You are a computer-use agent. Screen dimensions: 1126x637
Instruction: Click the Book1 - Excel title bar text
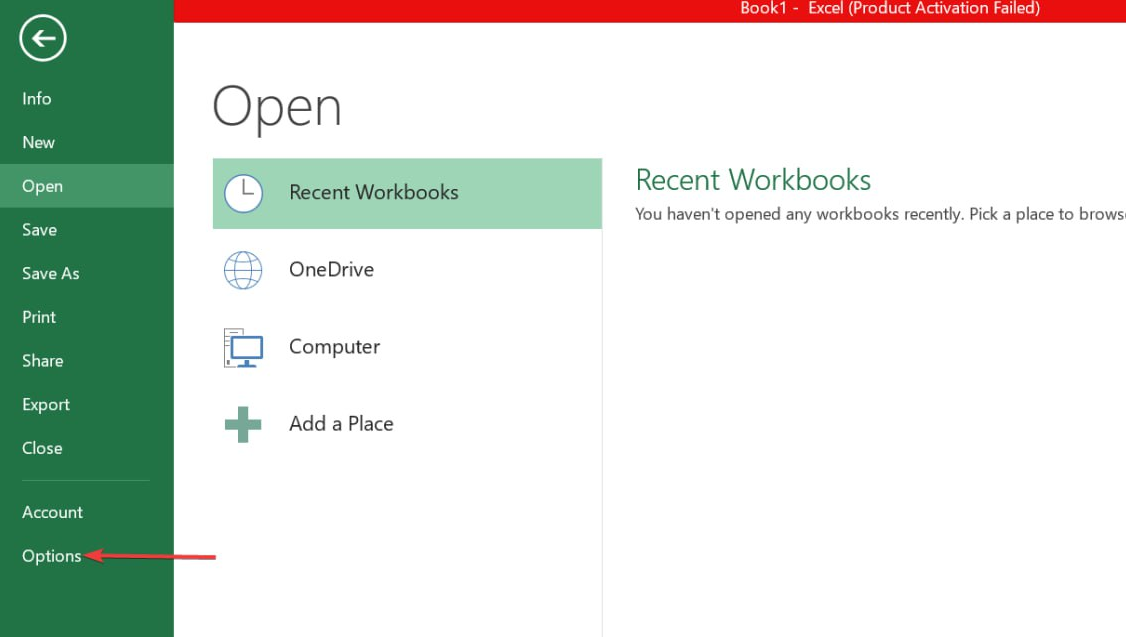(890, 9)
